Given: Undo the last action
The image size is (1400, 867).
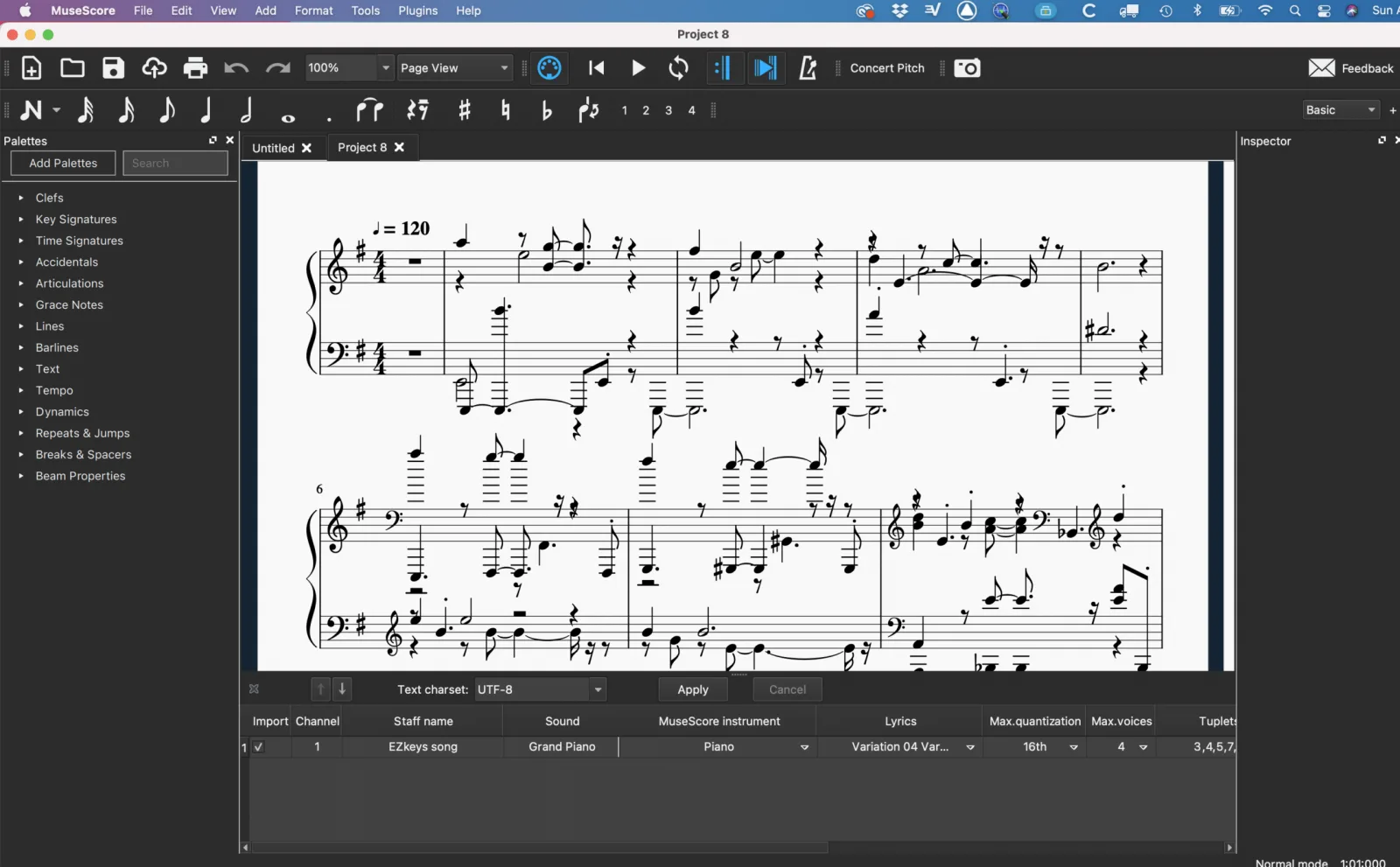Looking at the screenshot, I should click(x=236, y=68).
